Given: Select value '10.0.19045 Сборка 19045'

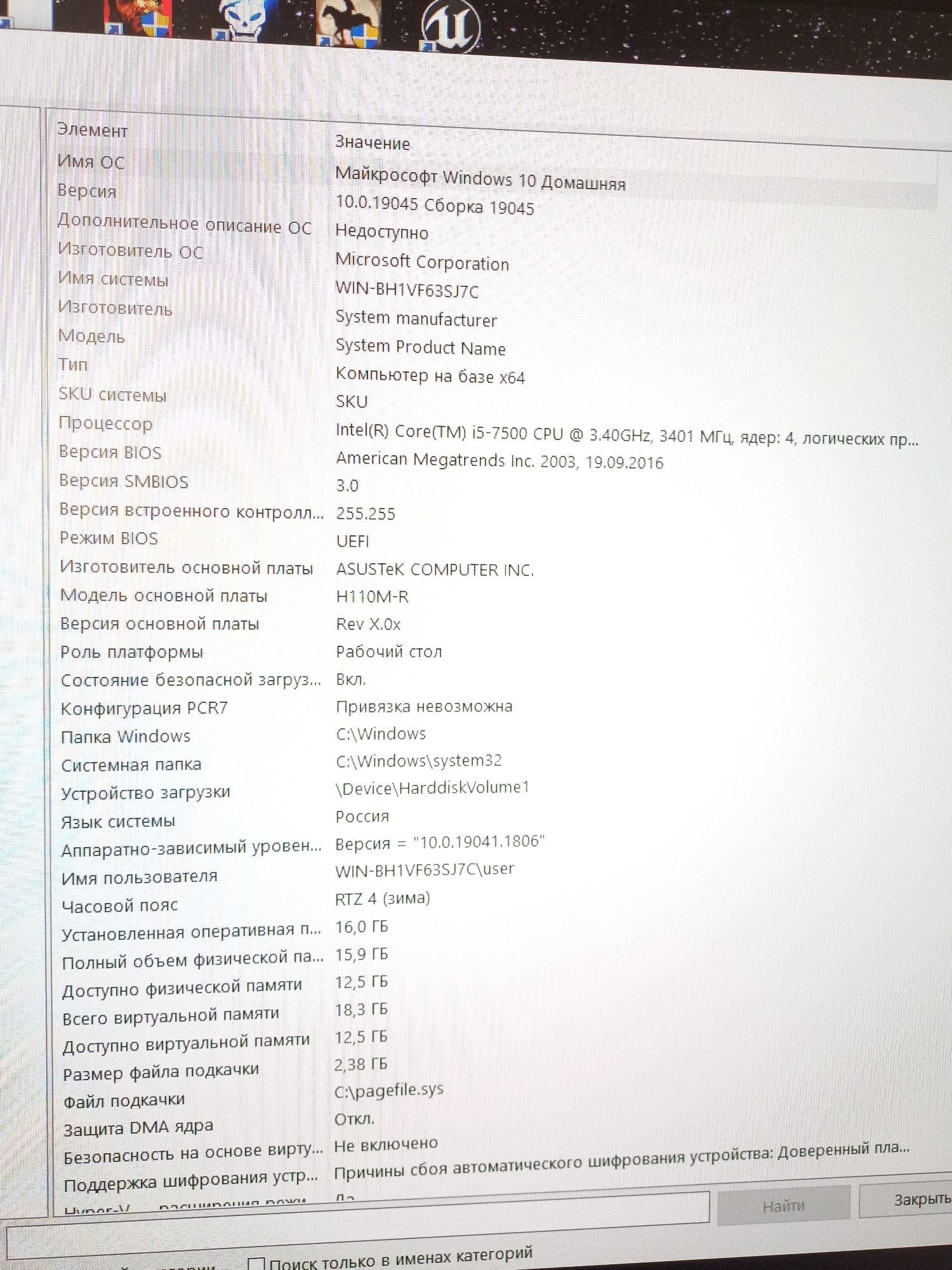Looking at the screenshot, I should [435, 205].
